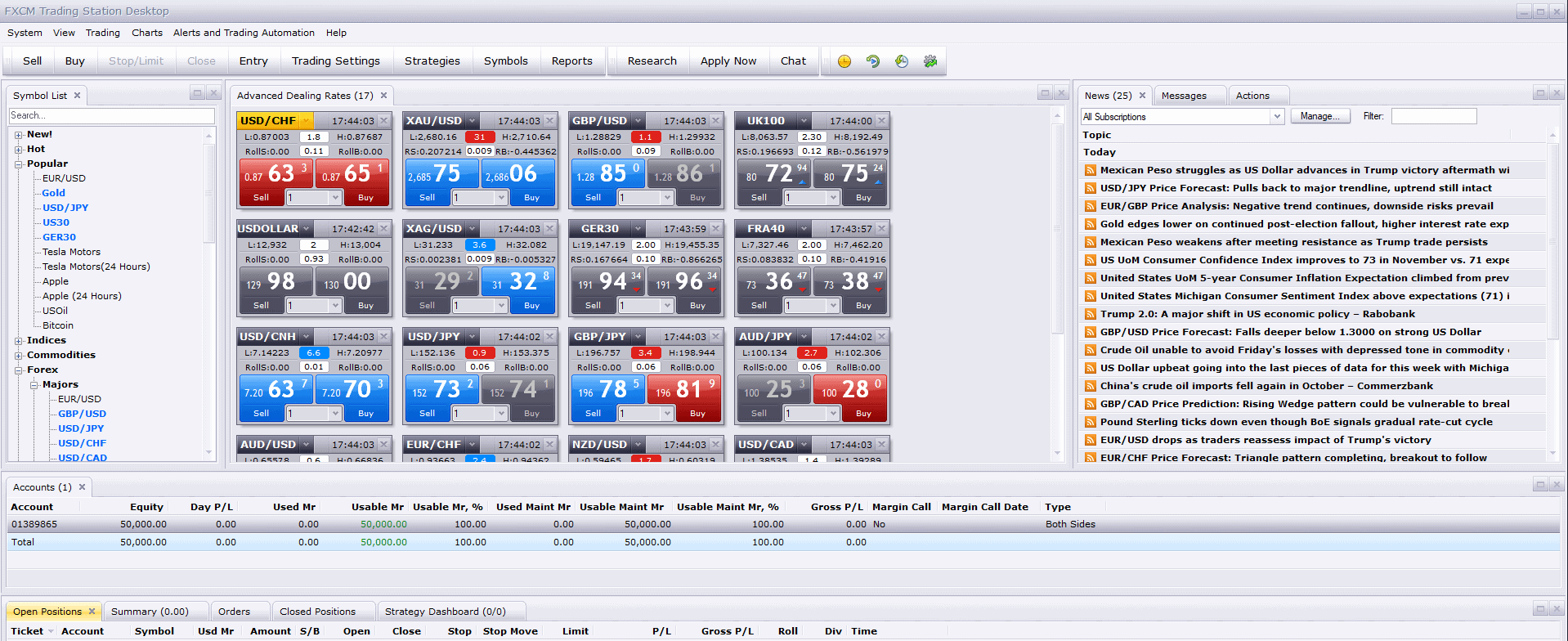1568x641 pixels.
Task: Open the FRA40 symbol dropdown arrow
Action: 804,229
